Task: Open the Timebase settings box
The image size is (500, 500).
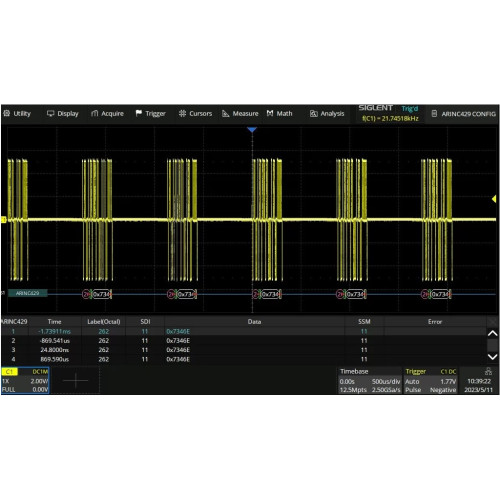Action: pyautogui.click(x=370, y=380)
